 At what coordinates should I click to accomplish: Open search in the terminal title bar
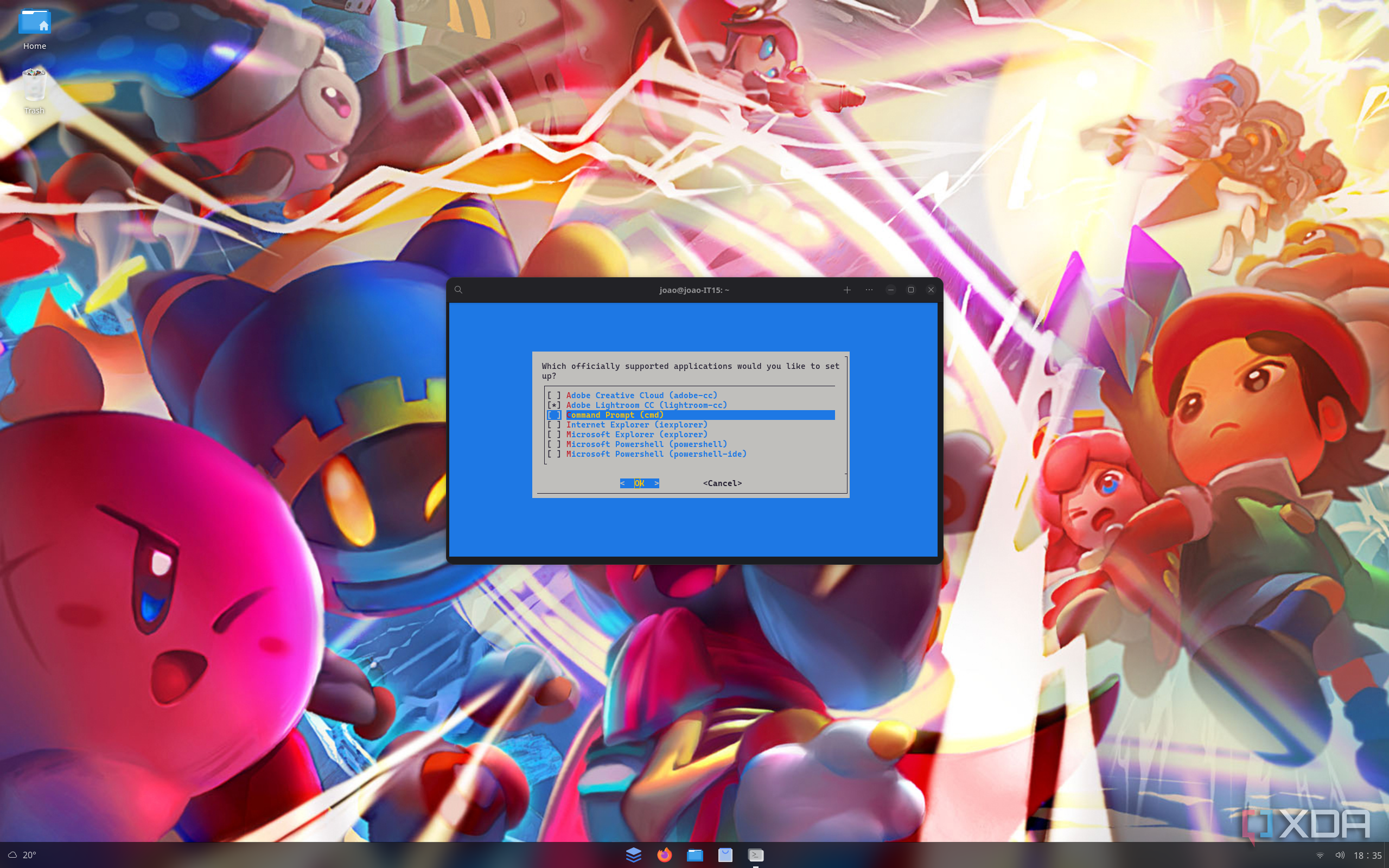pyautogui.click(x=458, y=290)
